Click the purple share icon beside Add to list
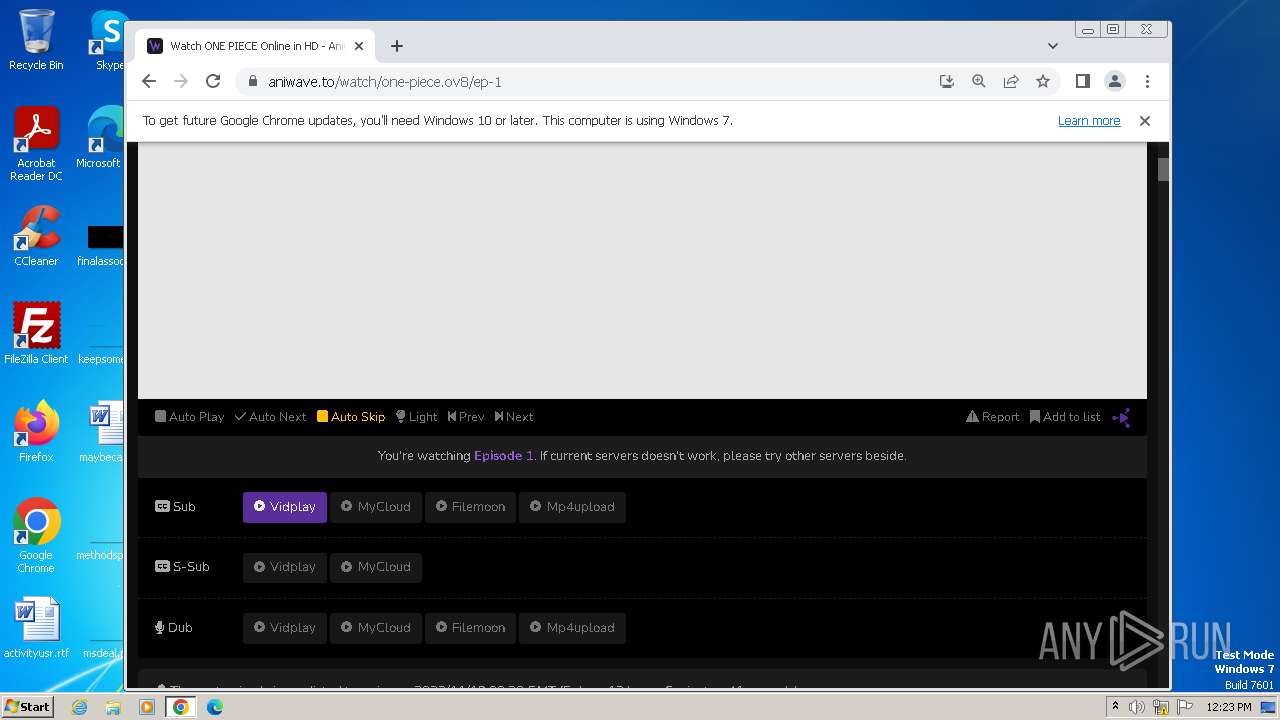The height and width of the screenshot is (720, 1280). click(1121, 417)
